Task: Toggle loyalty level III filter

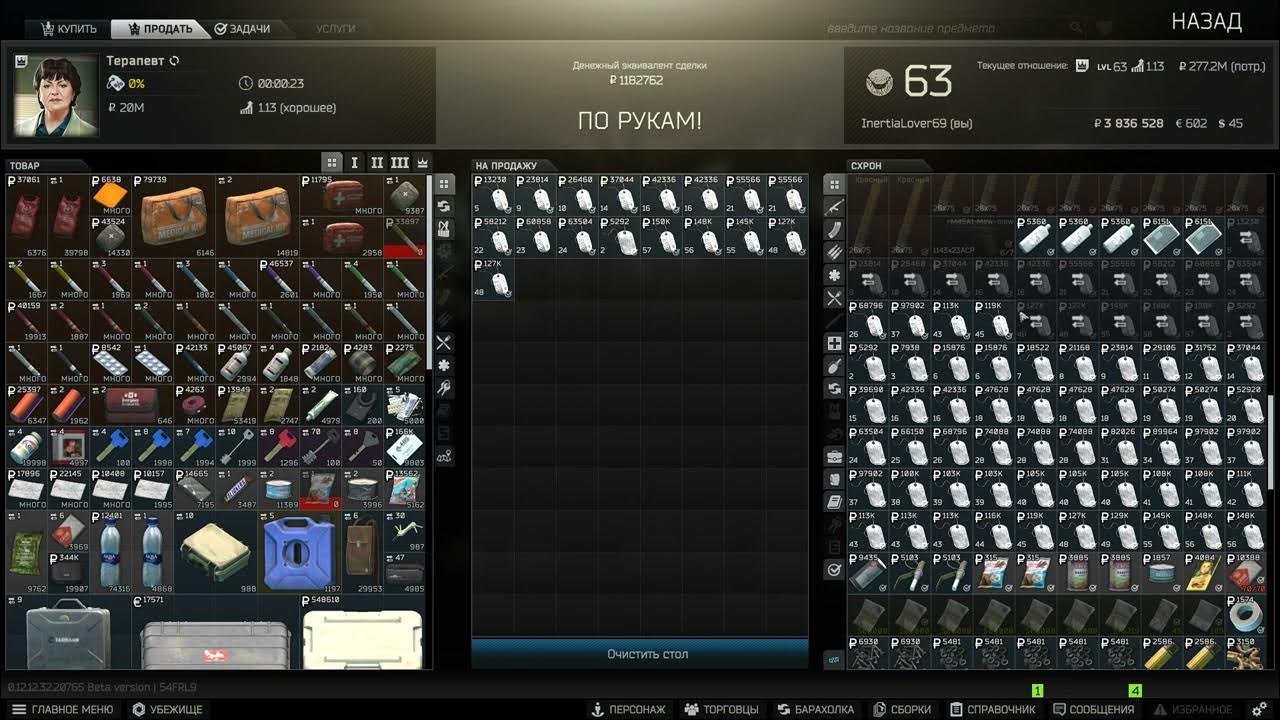Action: point(400,162)
